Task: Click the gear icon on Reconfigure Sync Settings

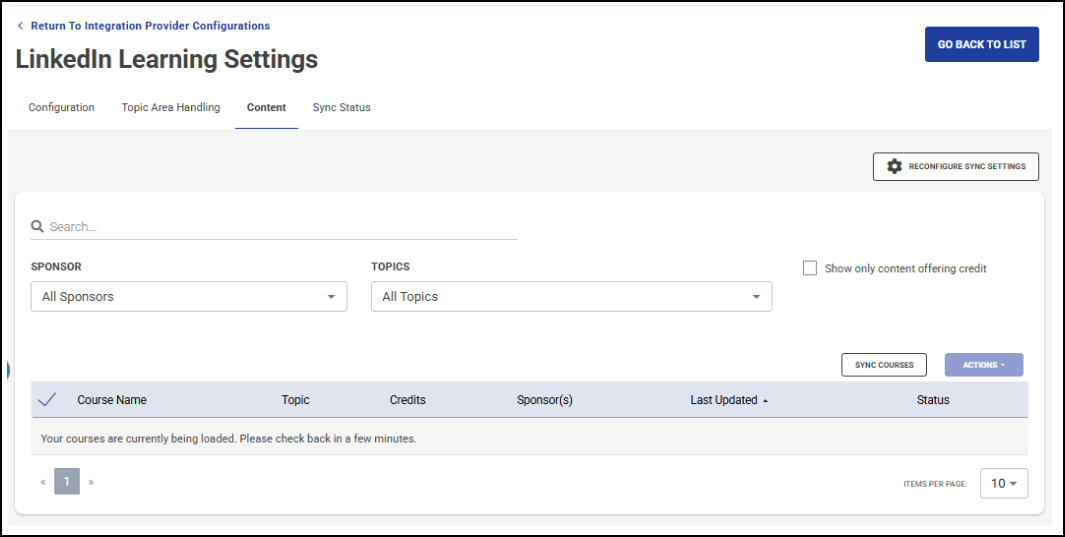Action: click(894, 166)
